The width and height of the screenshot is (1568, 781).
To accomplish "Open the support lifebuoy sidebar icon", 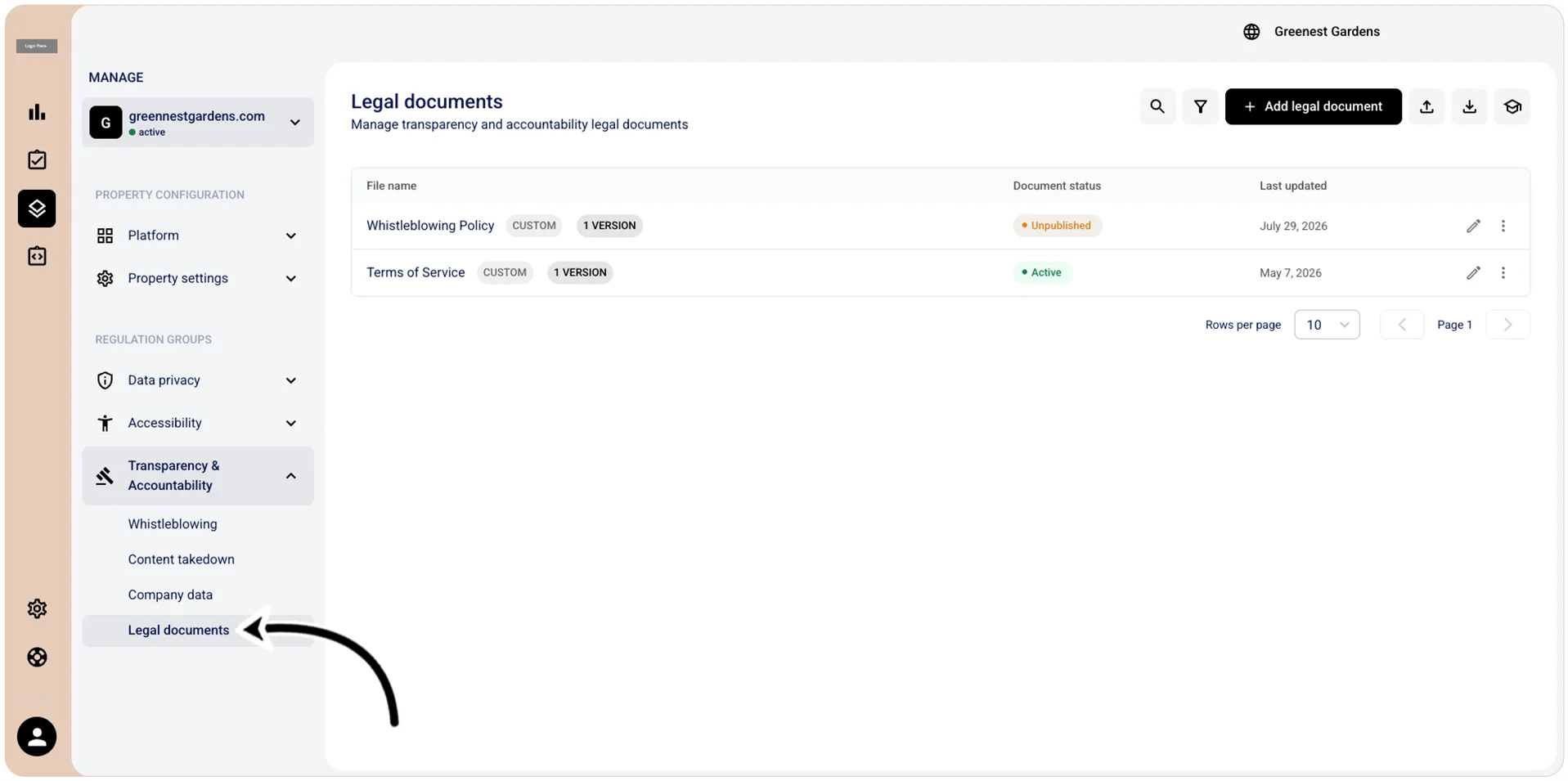I will coord(37,657).
